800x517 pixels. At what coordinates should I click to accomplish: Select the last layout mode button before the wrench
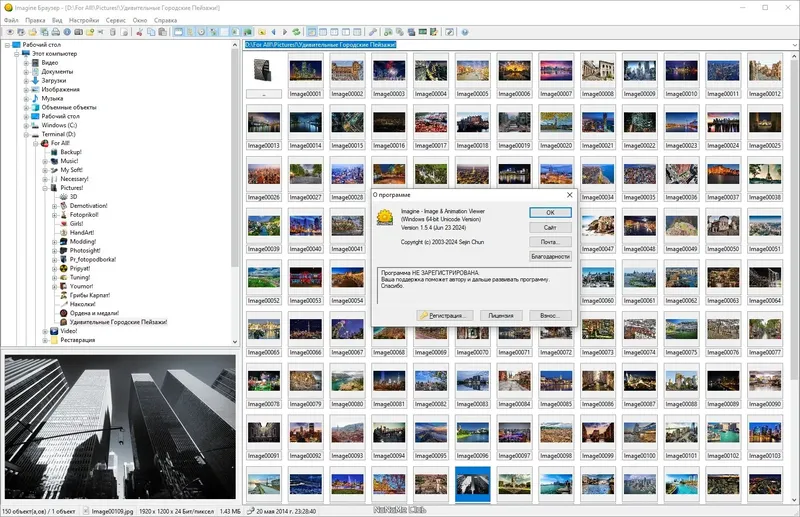click(357, 32)
